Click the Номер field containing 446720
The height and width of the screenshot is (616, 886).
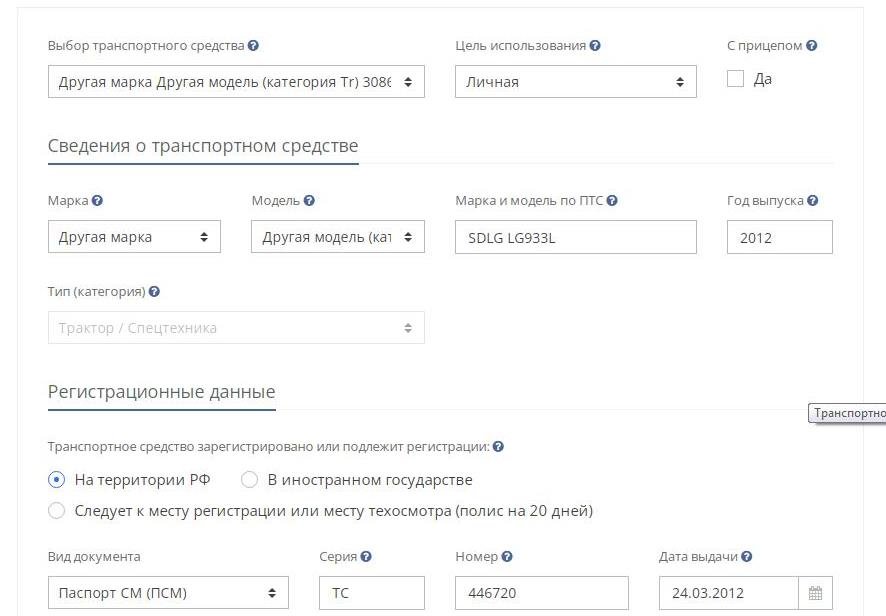point(542,593)
